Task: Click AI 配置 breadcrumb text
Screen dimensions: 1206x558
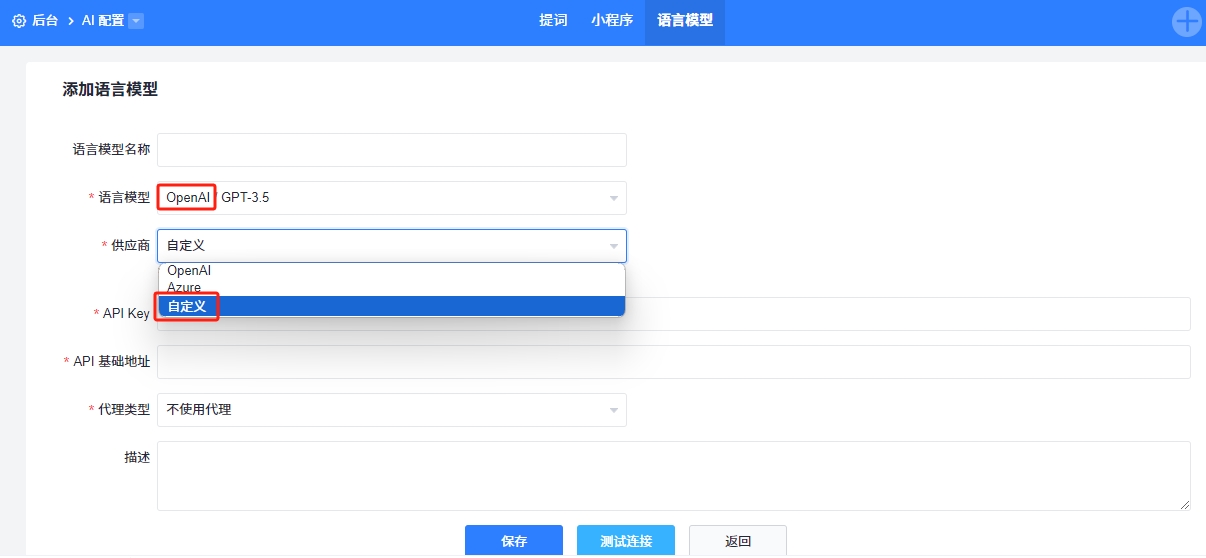Action: pyautogui.click(x=103, y=20)
